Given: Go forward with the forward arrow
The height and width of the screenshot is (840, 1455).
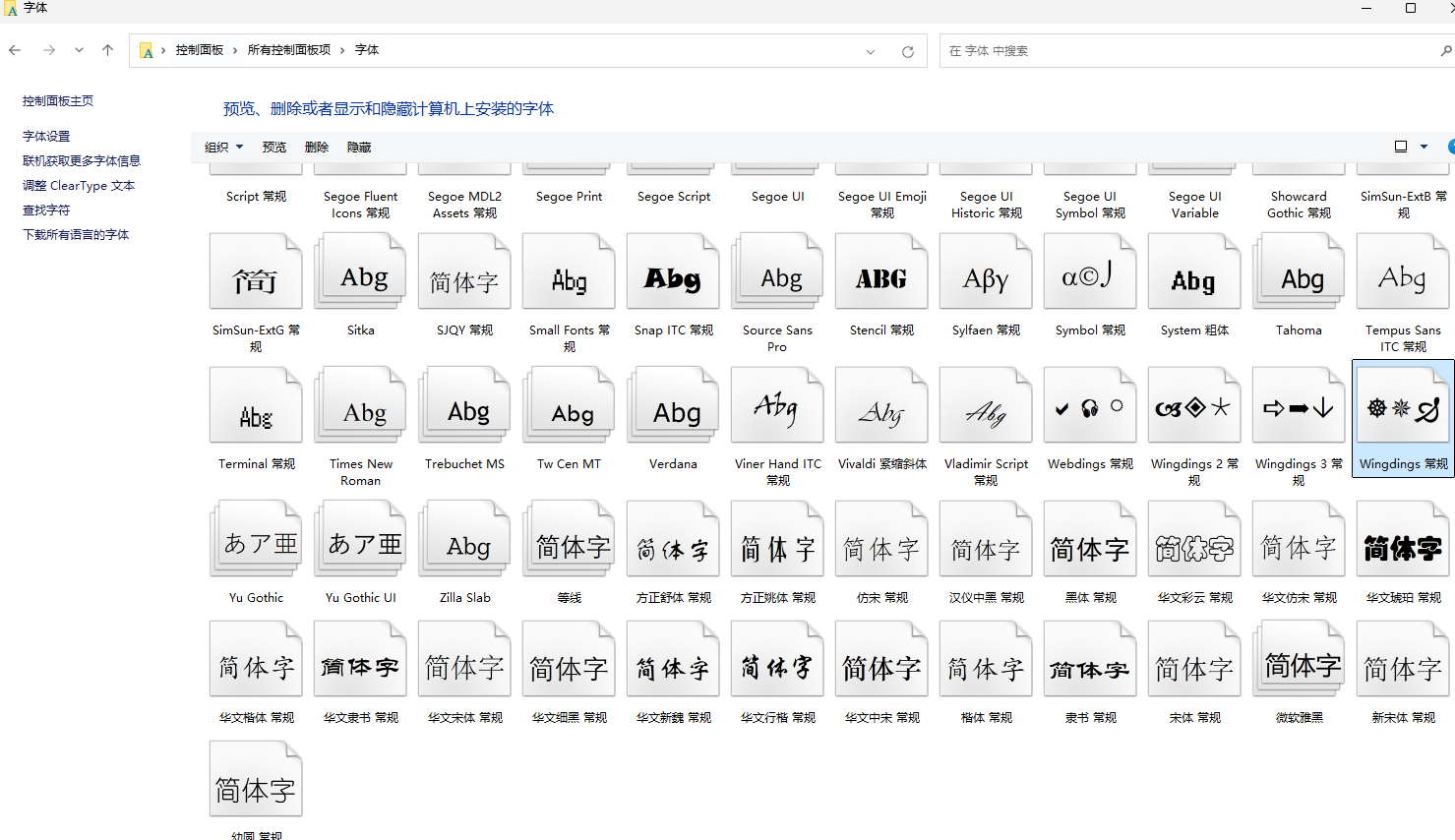Looking at the screenshot, I should (48, 50).
